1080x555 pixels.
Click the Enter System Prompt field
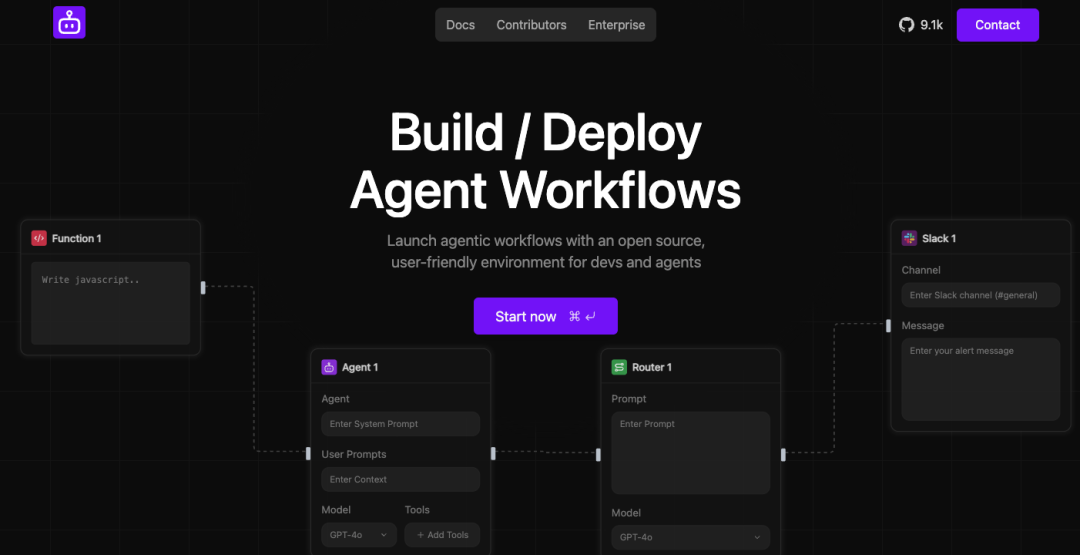tap(400, 424)
